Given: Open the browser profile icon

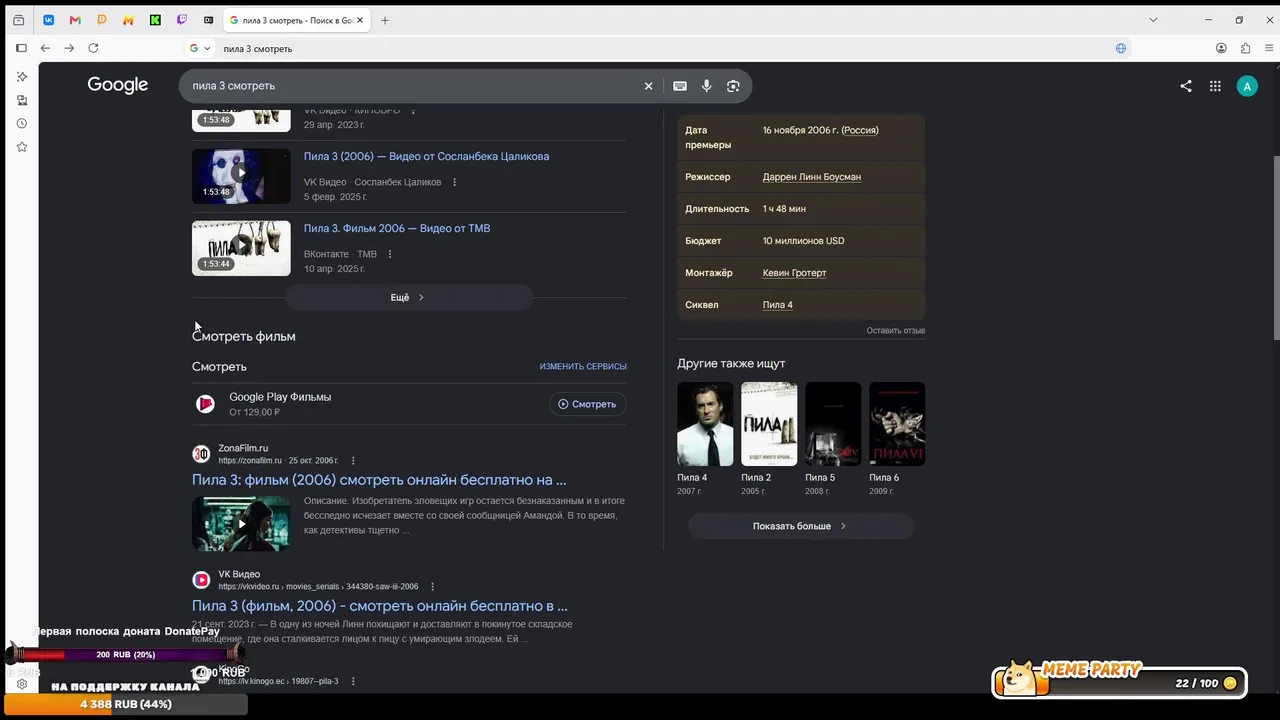Looking at the screenshot, I should click(x=1221, y=48).
